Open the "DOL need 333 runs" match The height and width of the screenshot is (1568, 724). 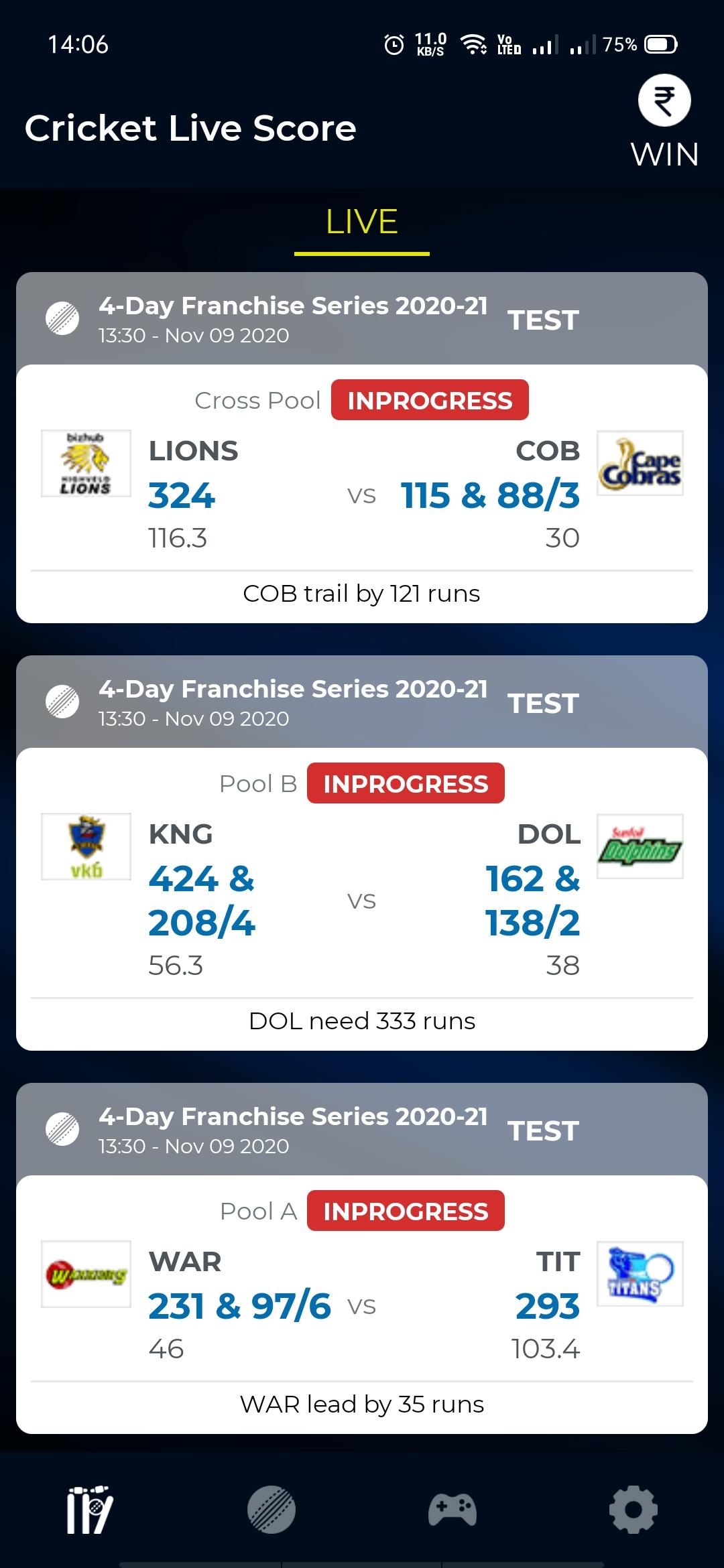pyautogui.click(x=361, y=1021)
